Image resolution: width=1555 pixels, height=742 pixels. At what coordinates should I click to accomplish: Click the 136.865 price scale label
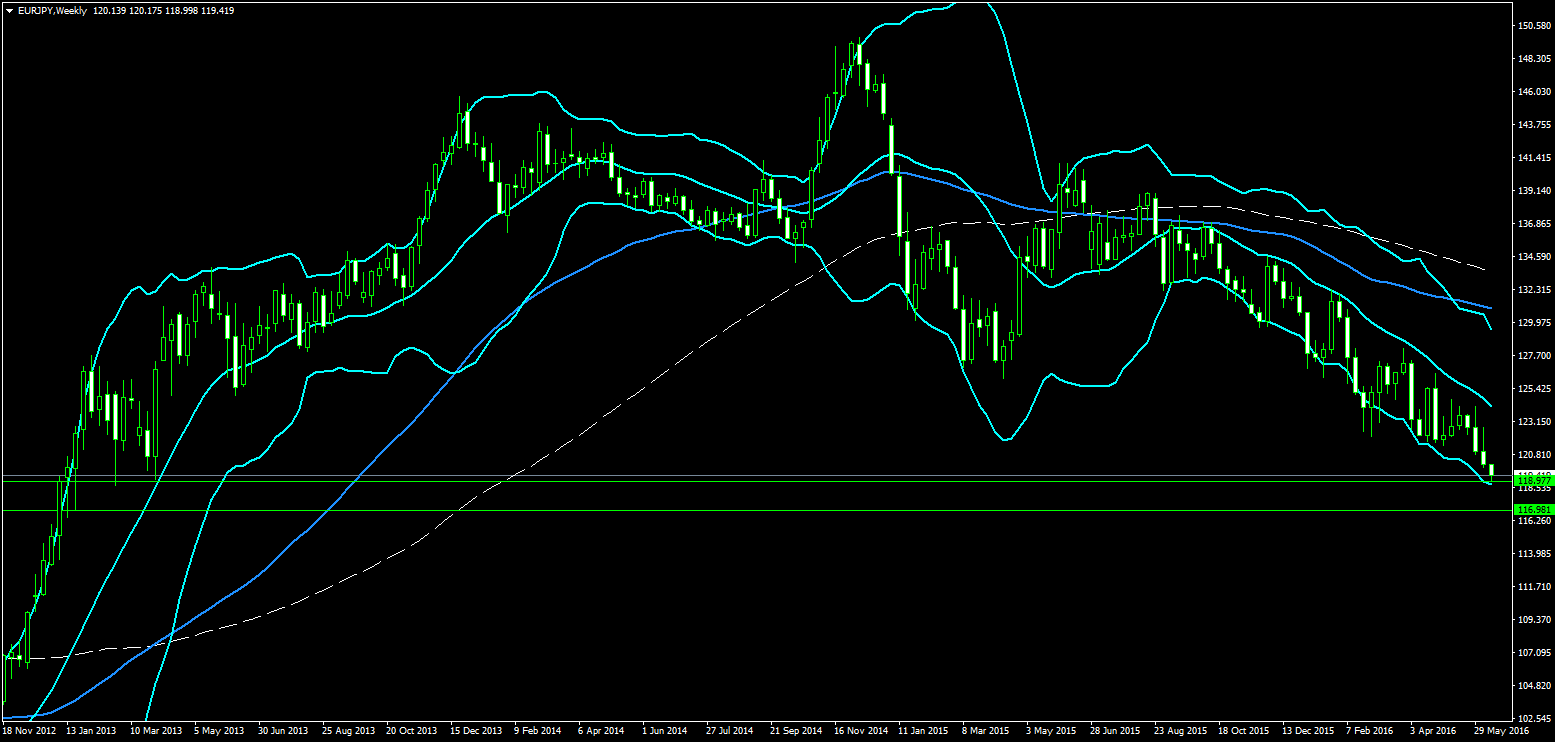[x=1532, y=223]
